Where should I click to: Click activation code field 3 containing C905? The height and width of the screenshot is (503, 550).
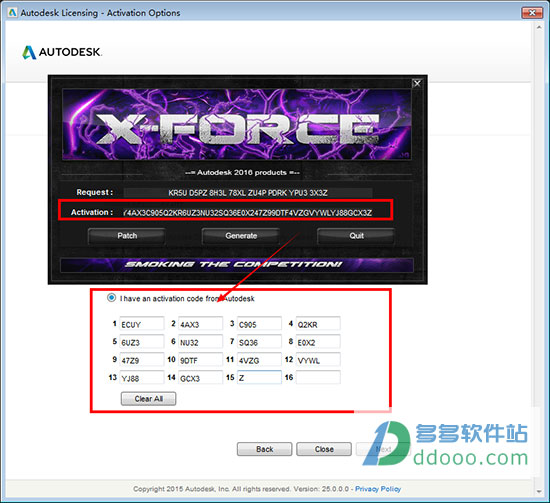(259, 324)
